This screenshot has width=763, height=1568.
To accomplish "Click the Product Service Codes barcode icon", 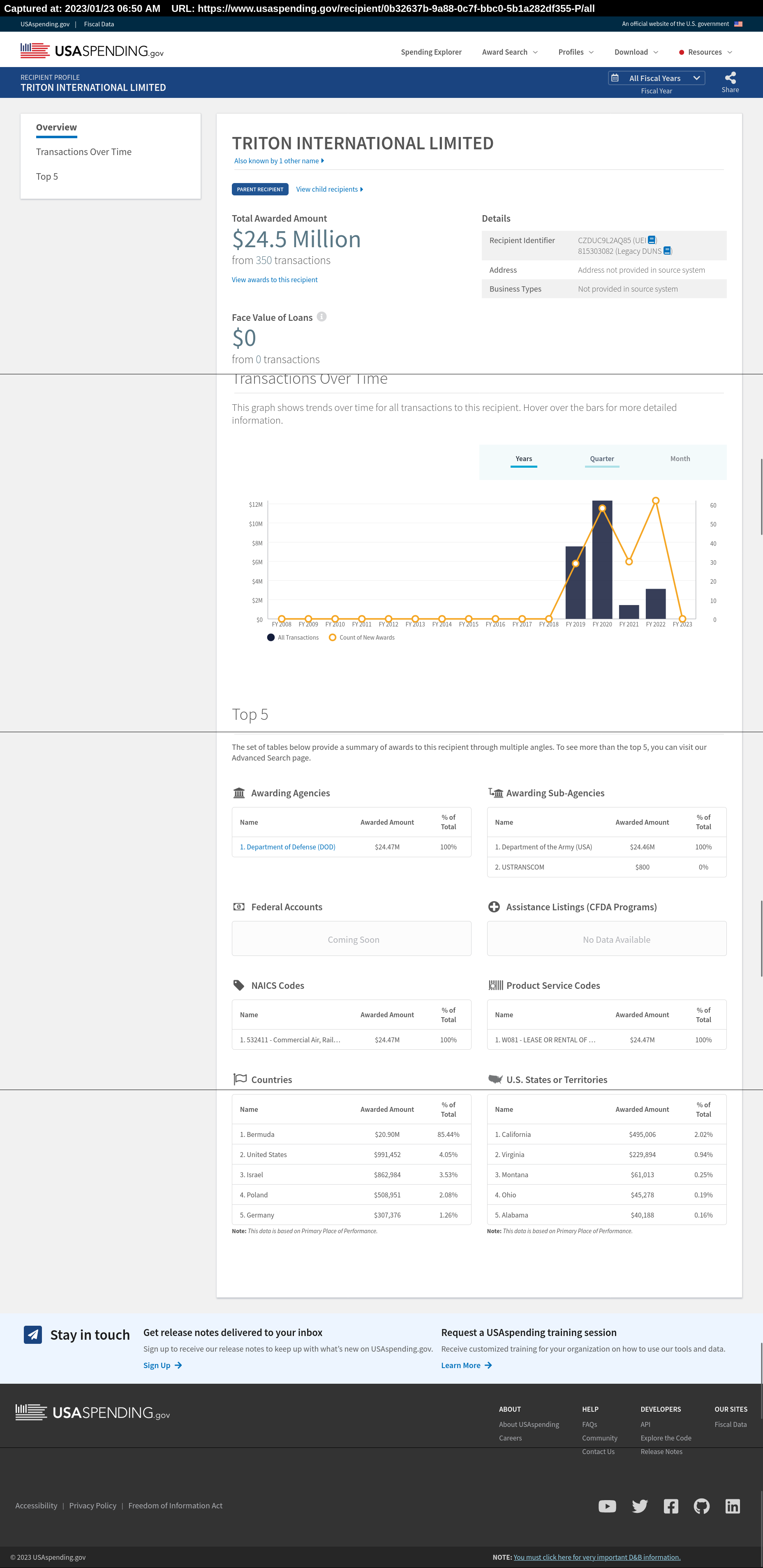I will click(x=495, y=985).
